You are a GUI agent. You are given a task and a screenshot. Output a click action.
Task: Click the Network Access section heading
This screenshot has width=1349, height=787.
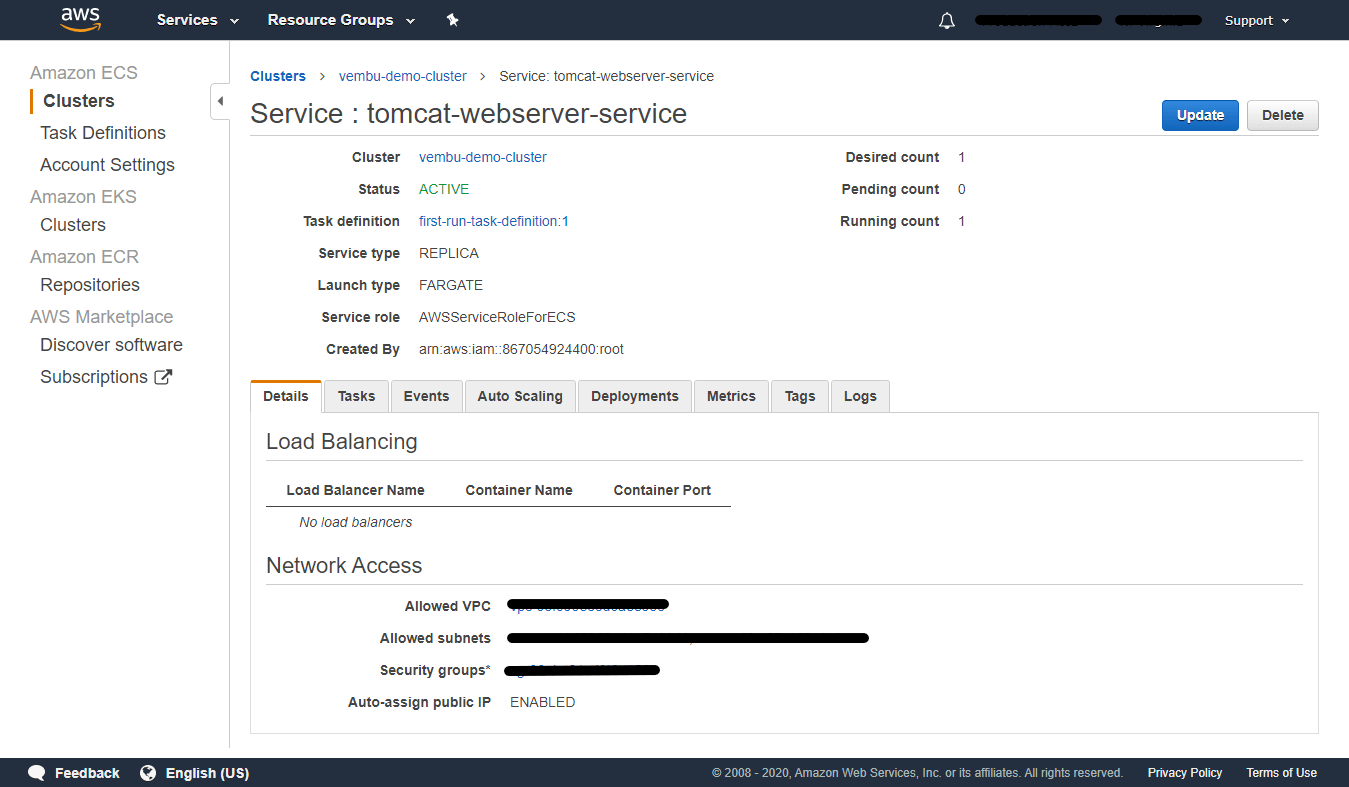(x=344, y=565)
